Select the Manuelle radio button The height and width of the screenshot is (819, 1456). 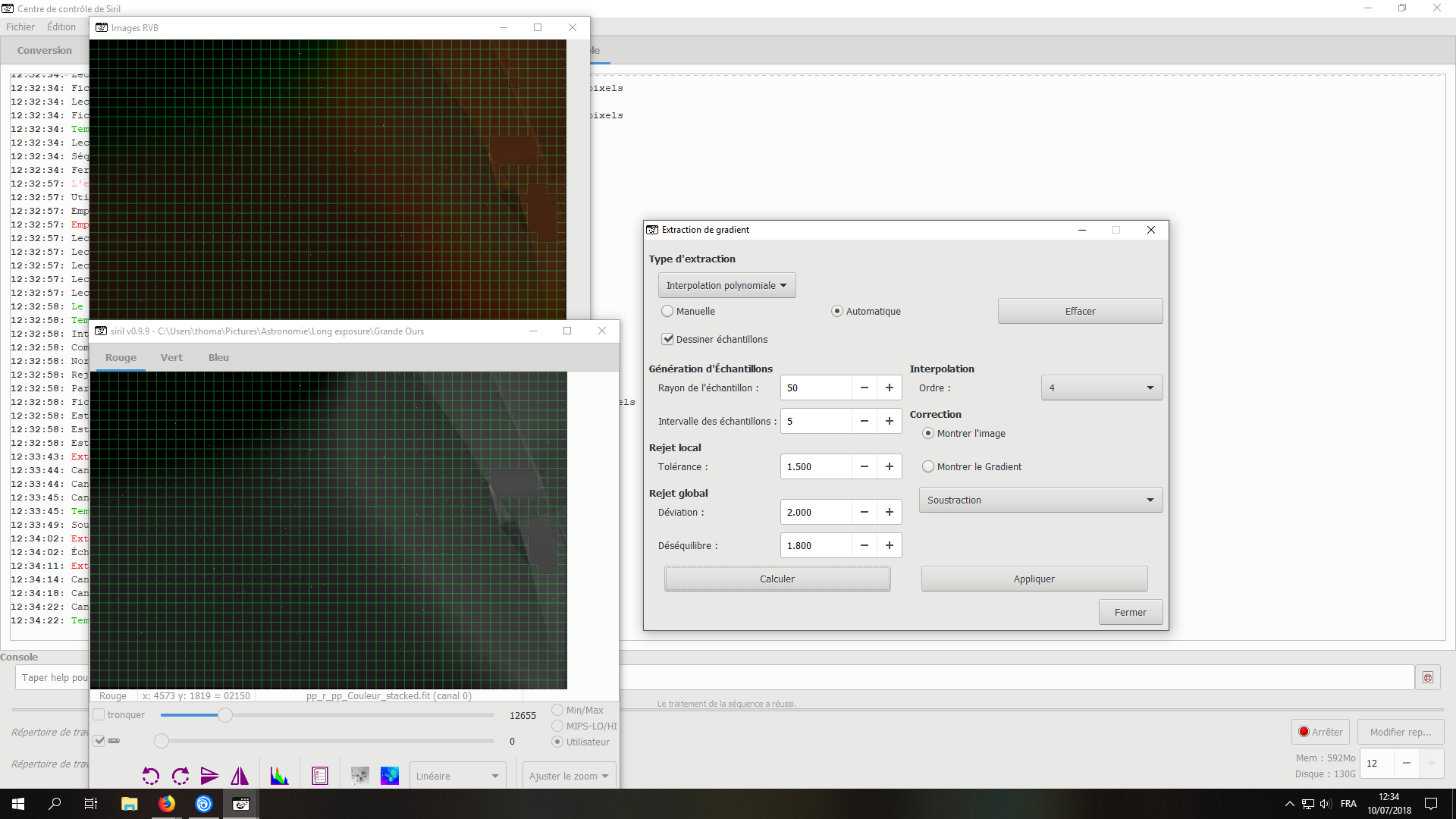(x=667, y=311)
